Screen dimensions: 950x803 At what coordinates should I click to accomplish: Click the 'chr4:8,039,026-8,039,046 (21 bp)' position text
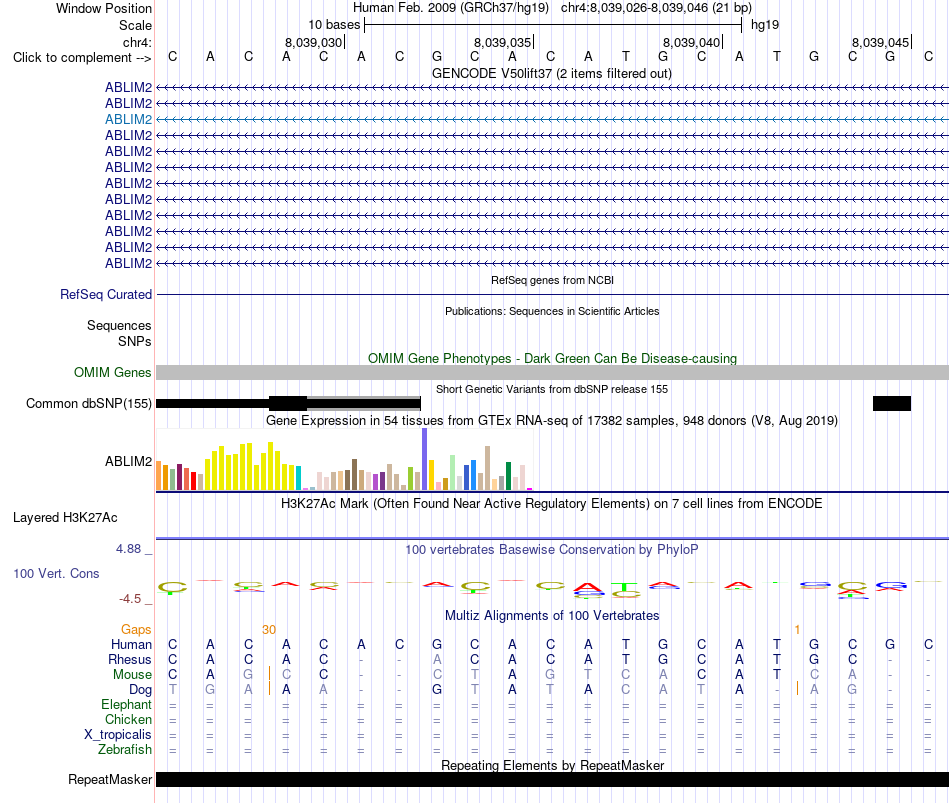656,8
